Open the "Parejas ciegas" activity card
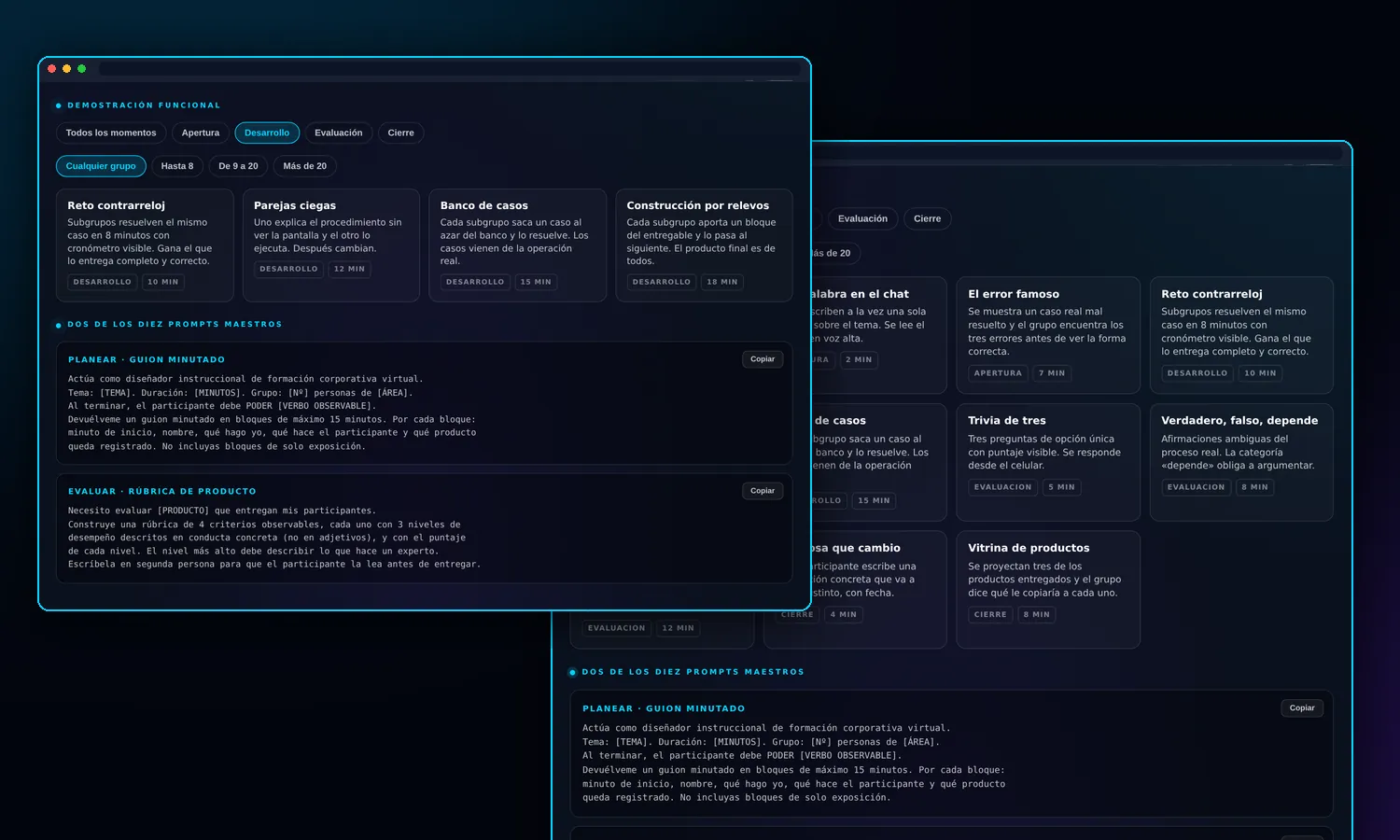This screenshot has width=1400, height=840. click(x=331, y=245)
